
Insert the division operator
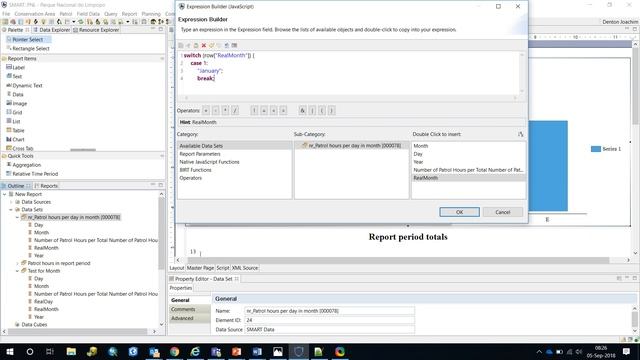[235, 111]
